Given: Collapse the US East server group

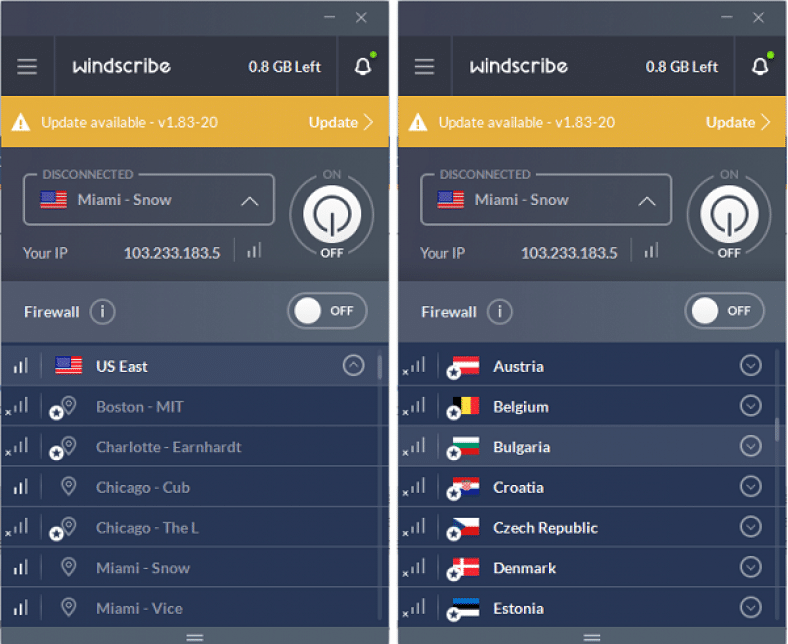Looking at the screenshot, I should click(353, 365).
